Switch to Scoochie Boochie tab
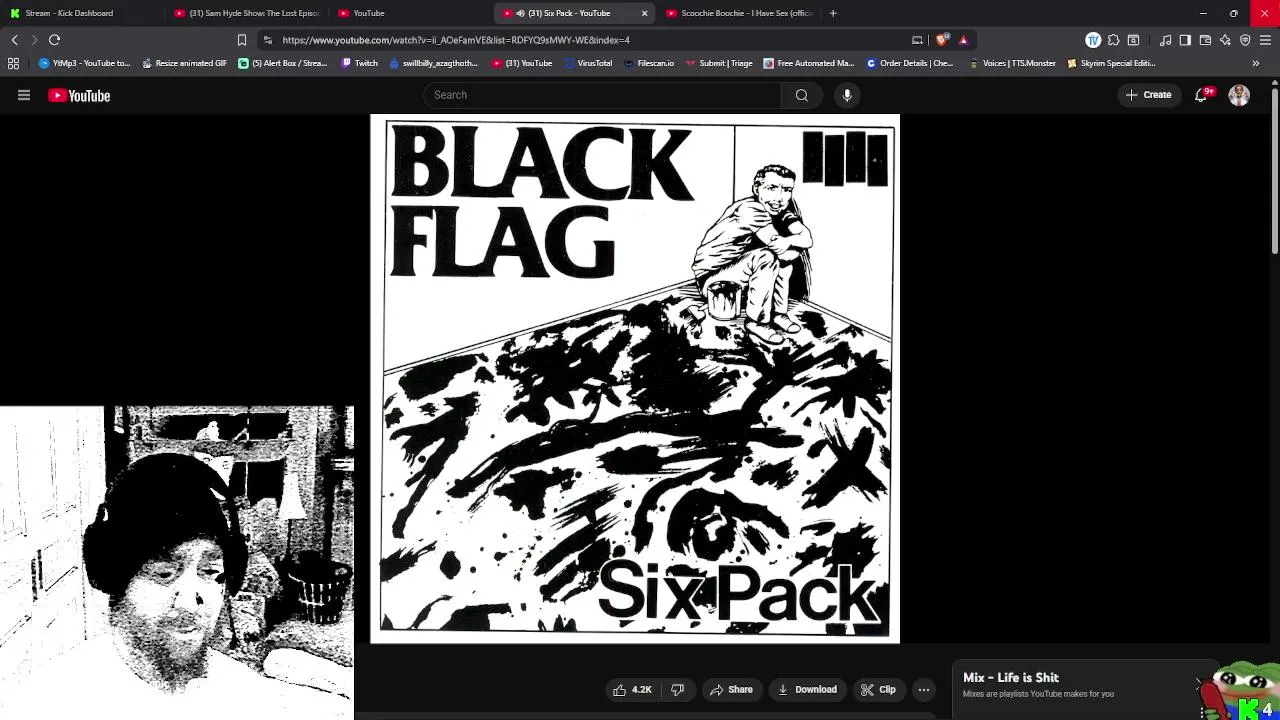This screenshot has width=1280, height=720. tap(739, 13)
